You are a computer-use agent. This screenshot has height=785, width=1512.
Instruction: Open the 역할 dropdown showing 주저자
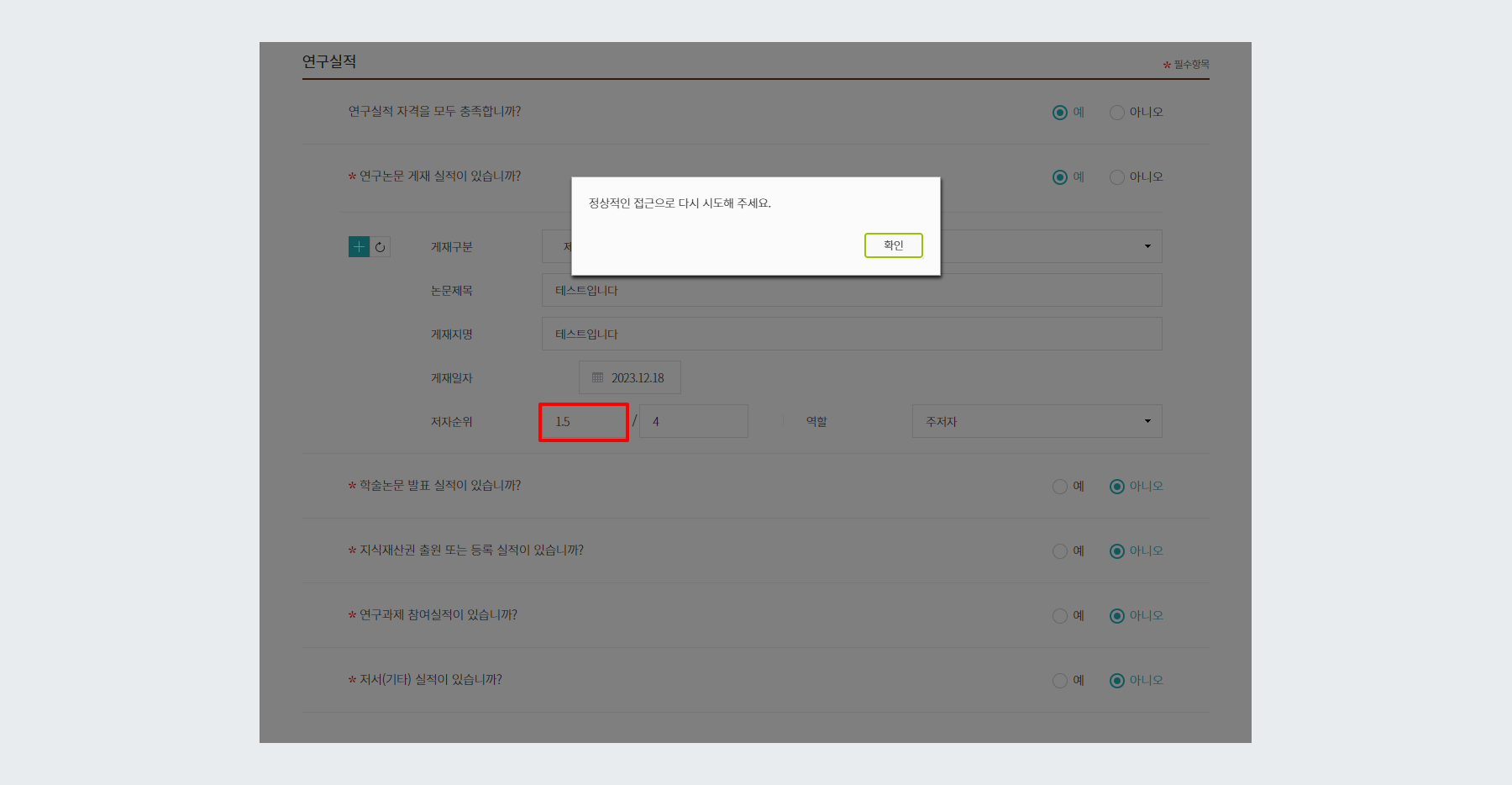[x=1037, y=421]
